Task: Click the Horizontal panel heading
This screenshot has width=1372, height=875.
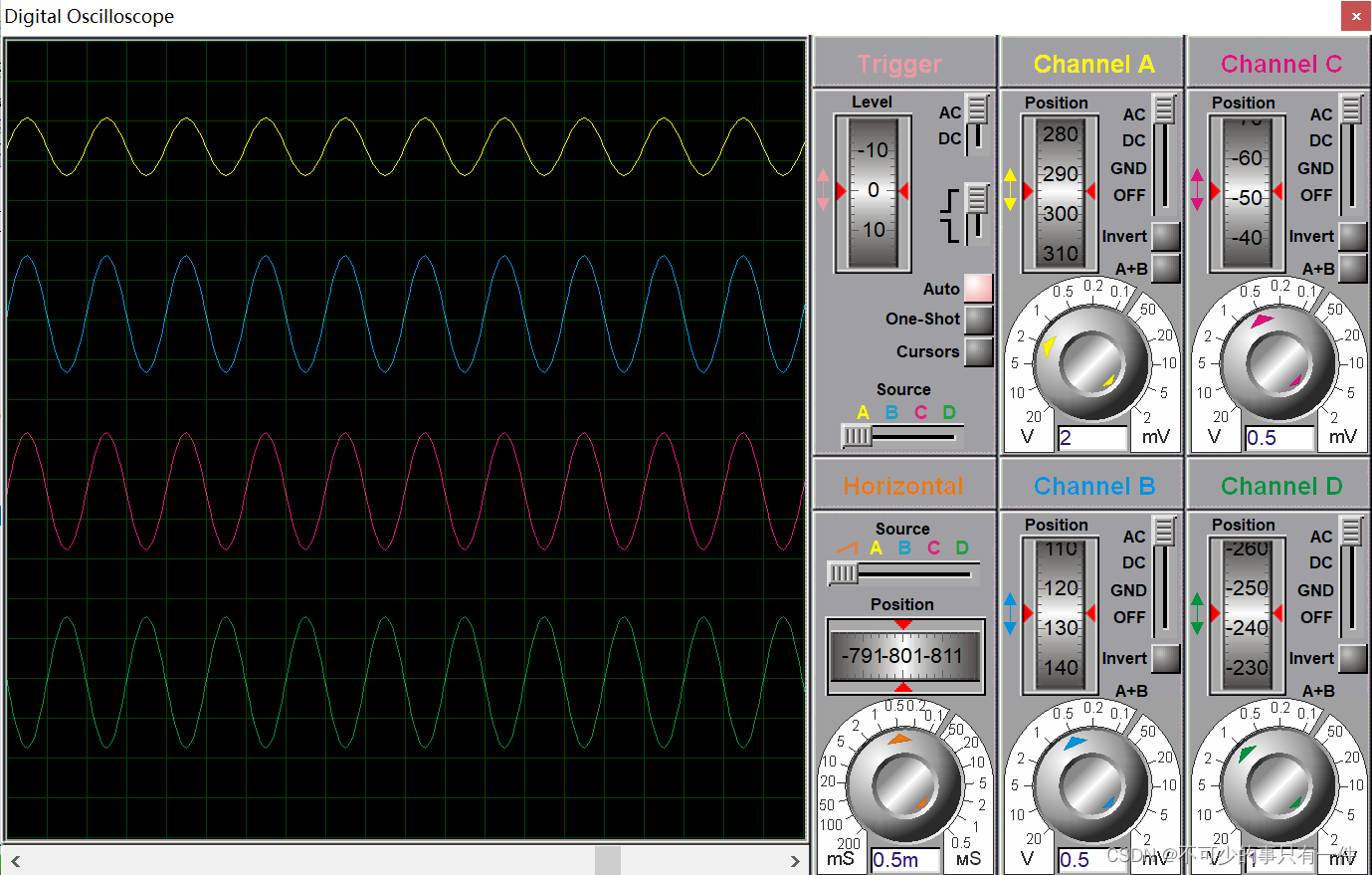Action: pyautogui.click(x=903, y=486)
